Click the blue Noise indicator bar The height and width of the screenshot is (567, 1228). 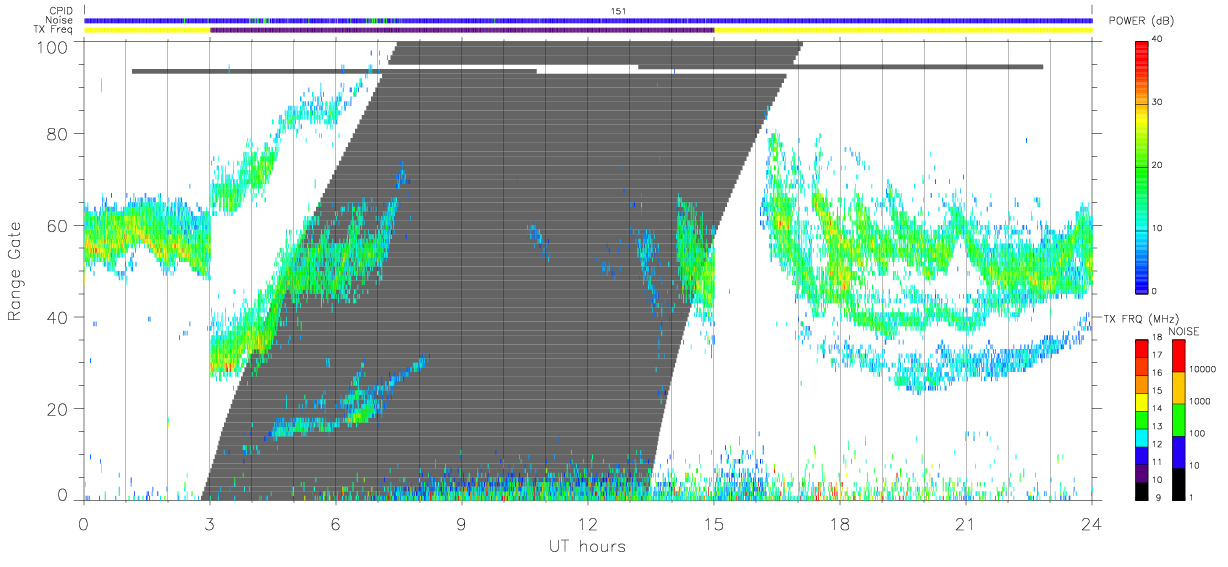[588, 20]
